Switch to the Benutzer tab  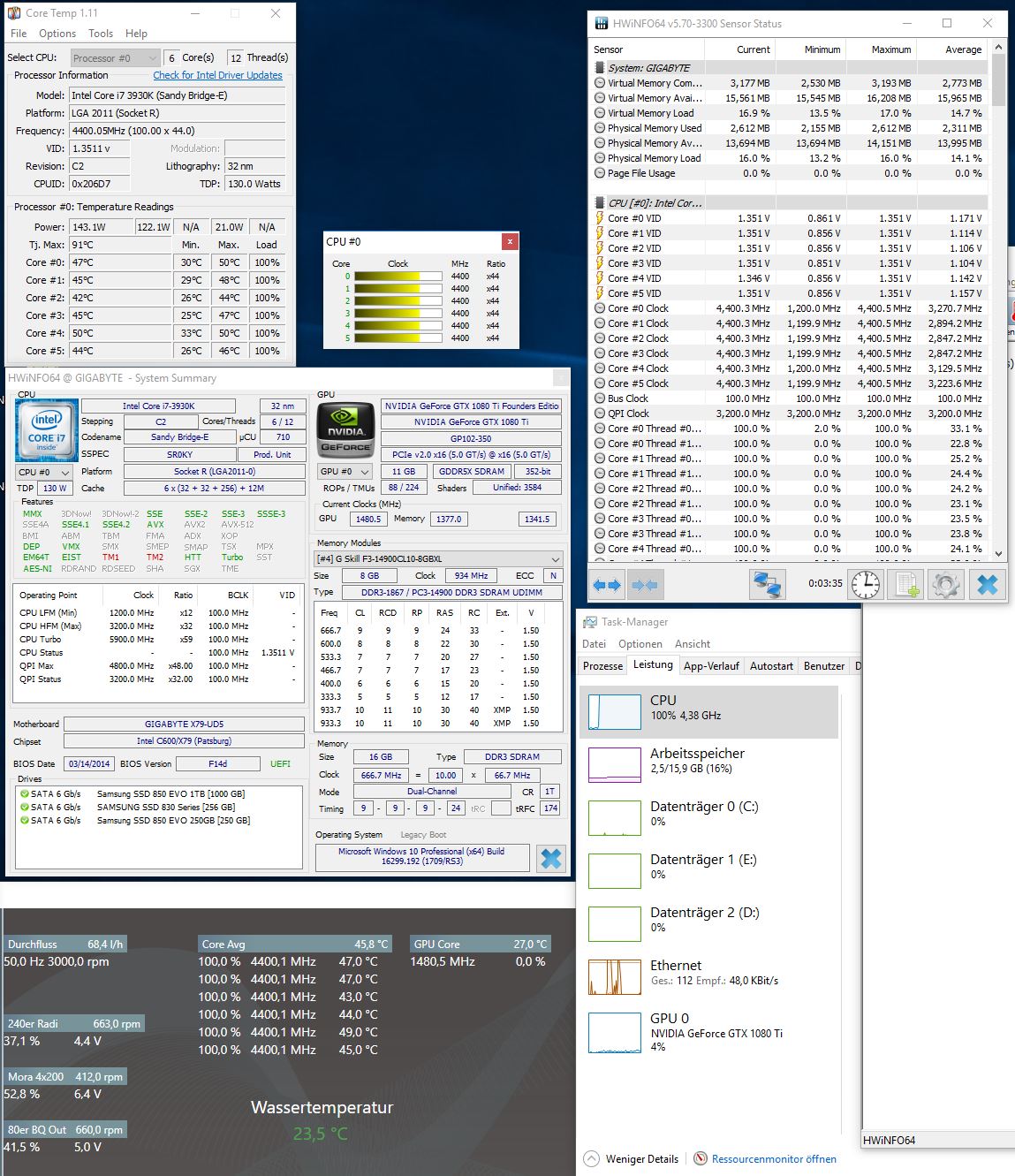pos(824,666)
